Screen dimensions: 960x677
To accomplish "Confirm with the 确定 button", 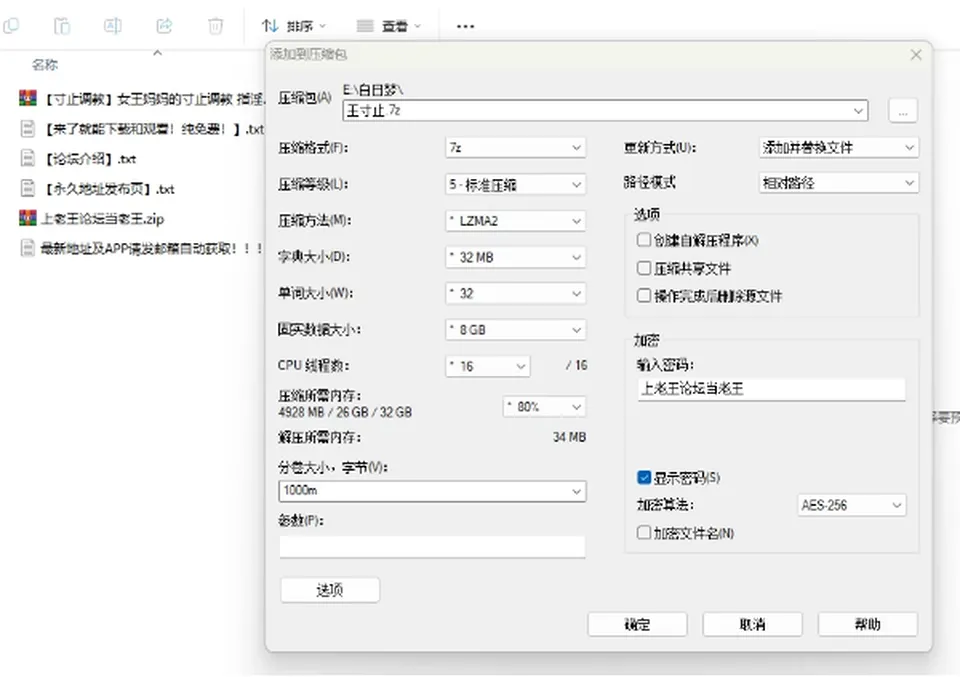I will tap(637, 624).
